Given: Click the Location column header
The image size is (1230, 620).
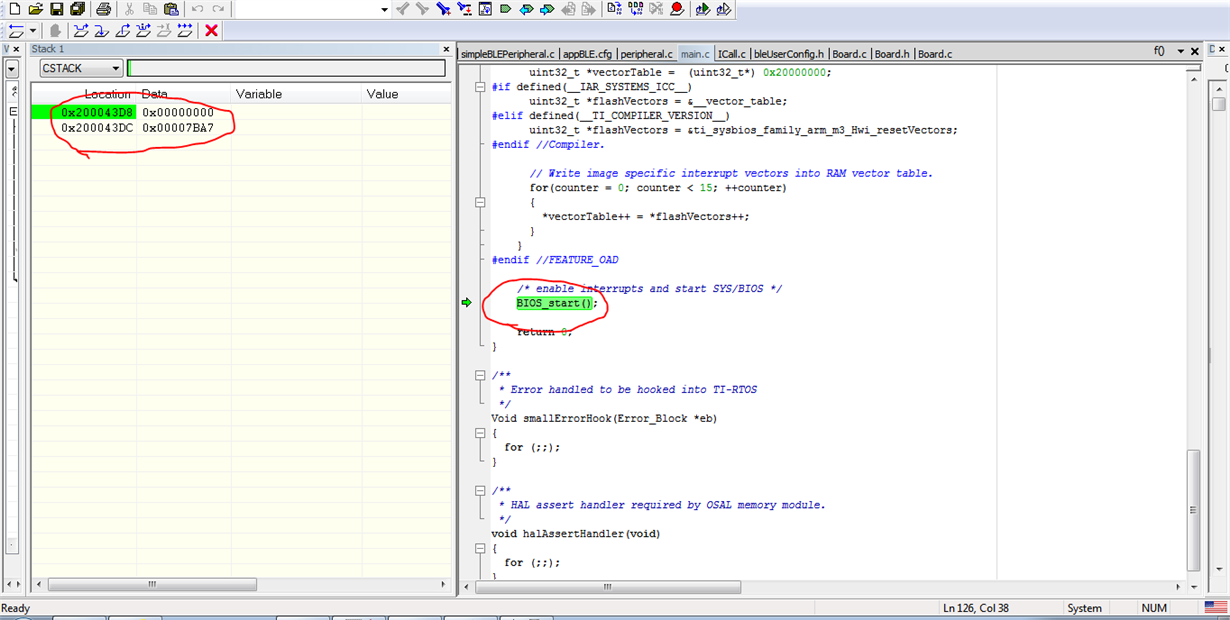Looking at the screenshot, I should (x=84, y=94).
